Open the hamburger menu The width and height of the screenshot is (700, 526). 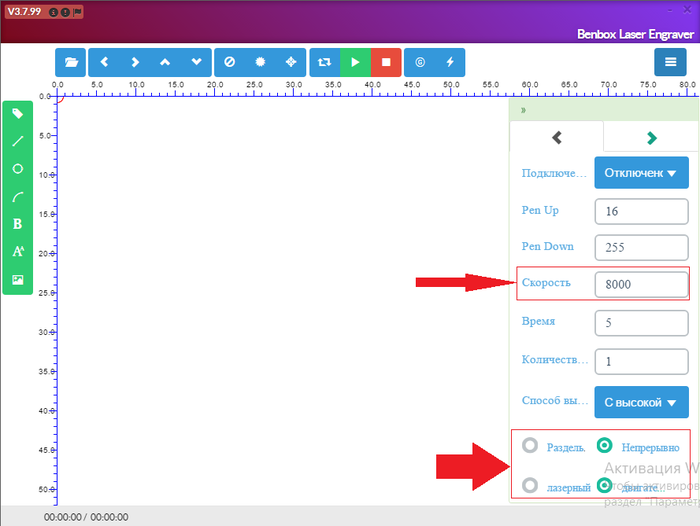[670, 62]
